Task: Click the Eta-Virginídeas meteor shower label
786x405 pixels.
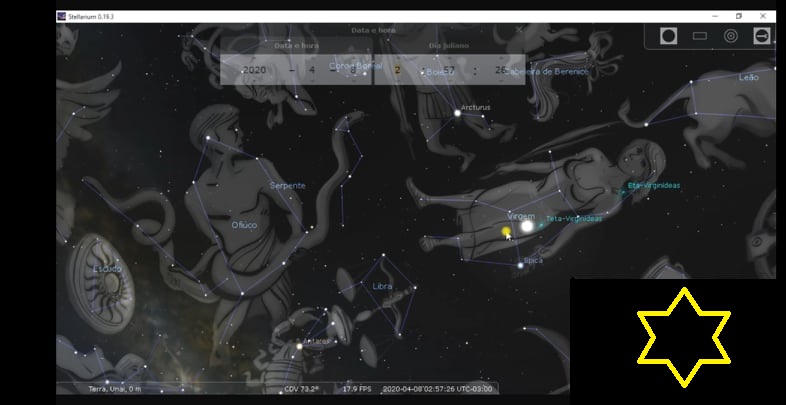Action: pyautogui.click(x=654, y=185)
